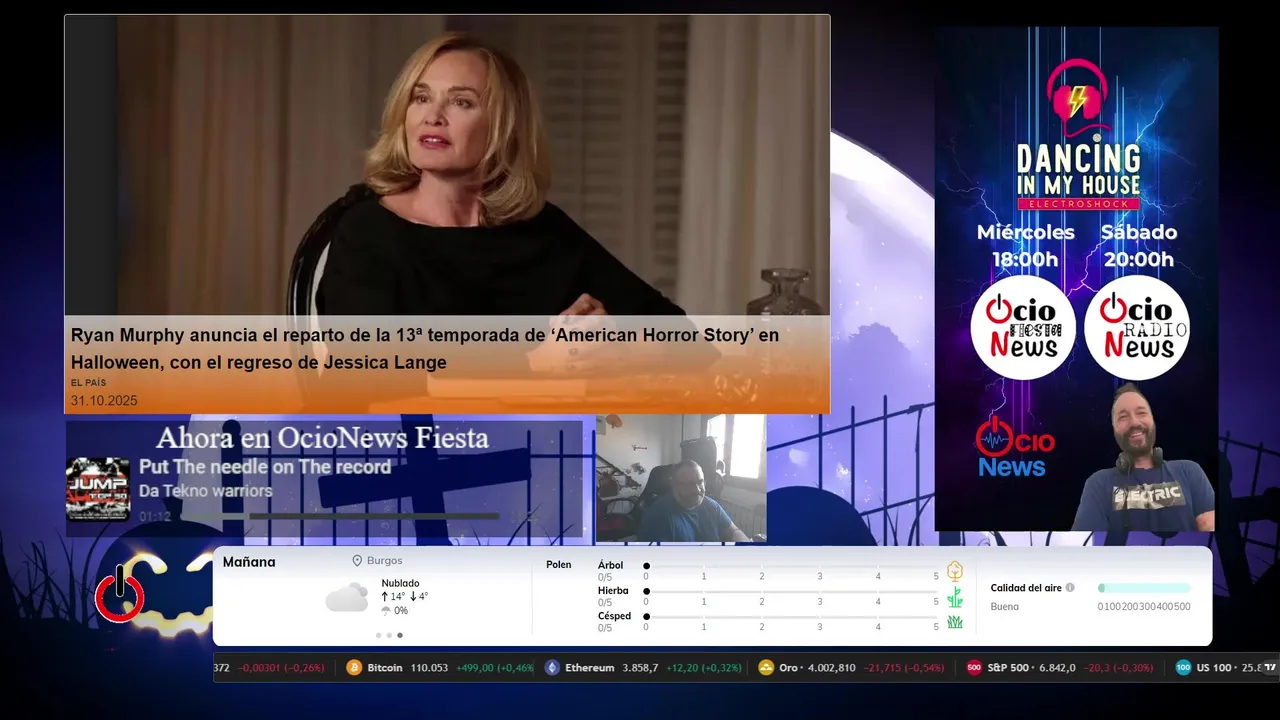
Task: Click the Oro price 4.002,810
Action: [x=831, y=668]
